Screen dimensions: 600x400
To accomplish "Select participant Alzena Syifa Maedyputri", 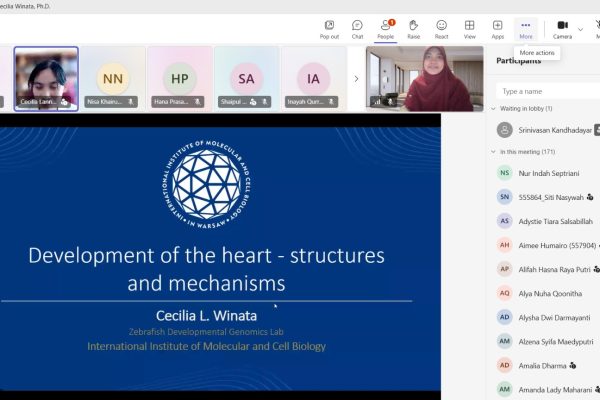I will [x=548, y=341].
